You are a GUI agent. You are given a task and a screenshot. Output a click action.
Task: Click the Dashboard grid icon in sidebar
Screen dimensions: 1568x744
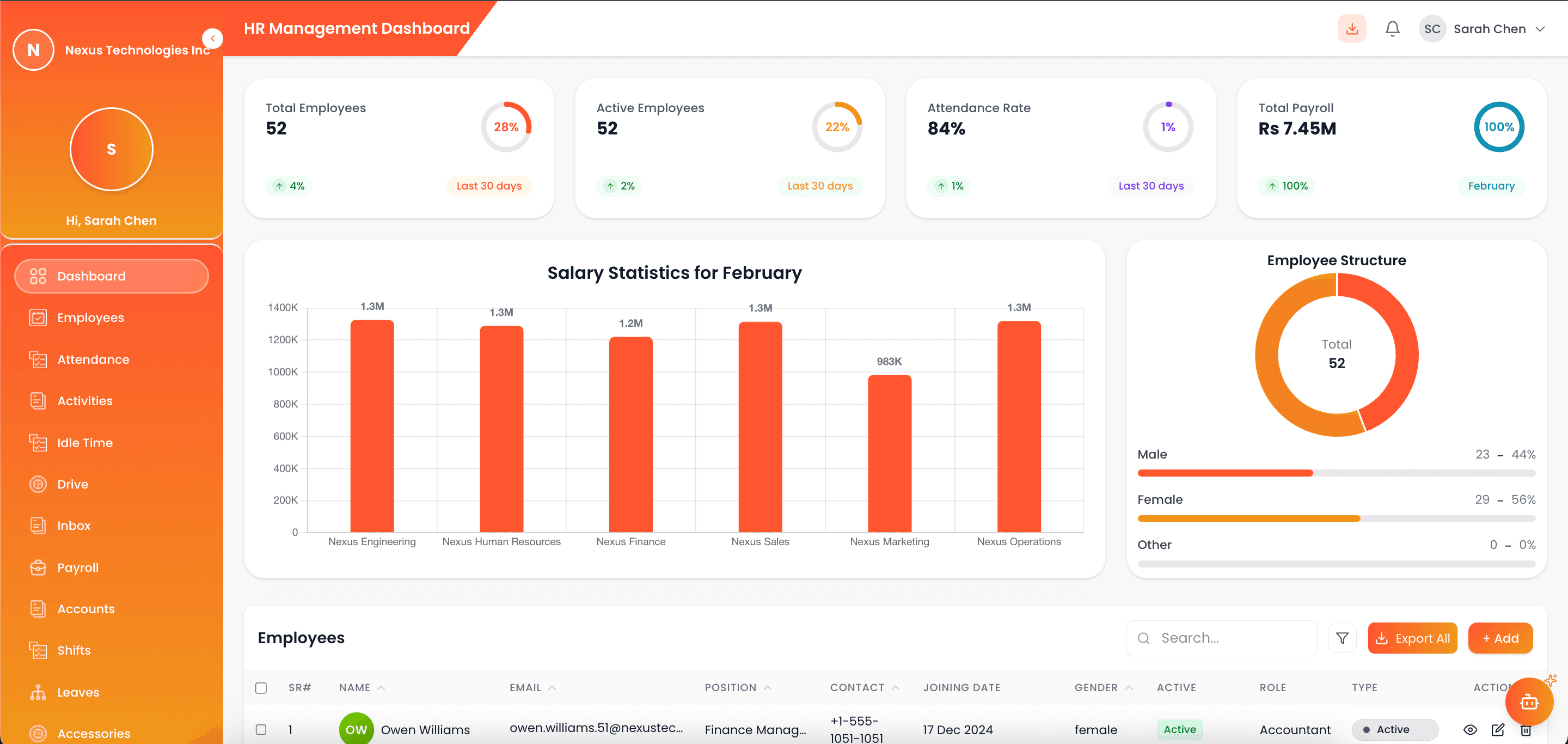(37, 275)
